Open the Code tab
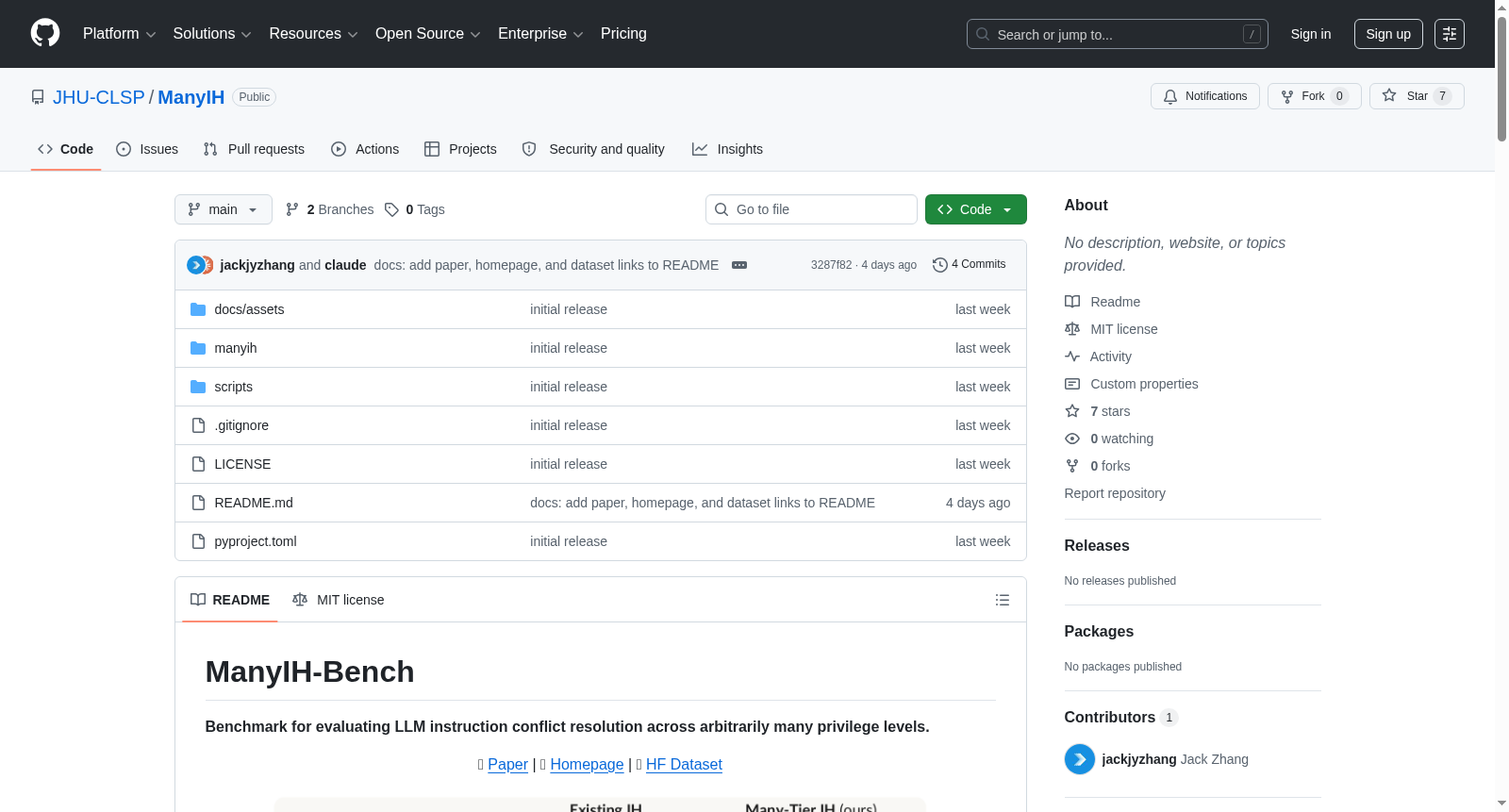The height and width of the screenshot is (812, 1509). click(x=66, y=149)
